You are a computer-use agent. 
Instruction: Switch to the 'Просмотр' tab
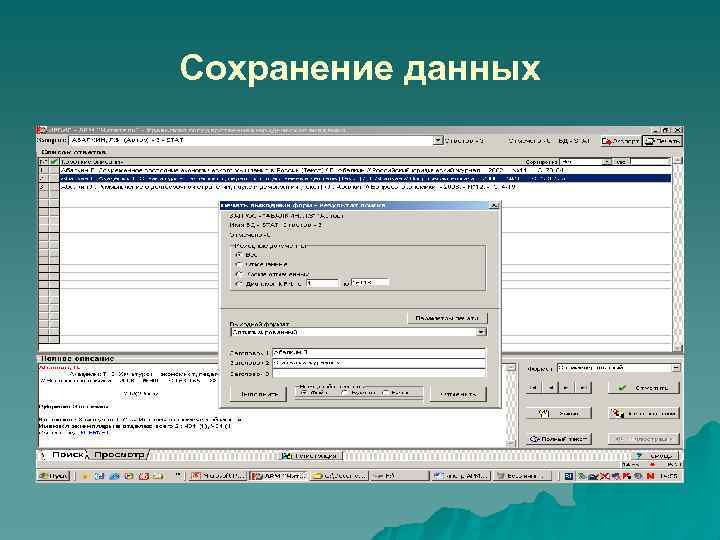click(118, 455)
